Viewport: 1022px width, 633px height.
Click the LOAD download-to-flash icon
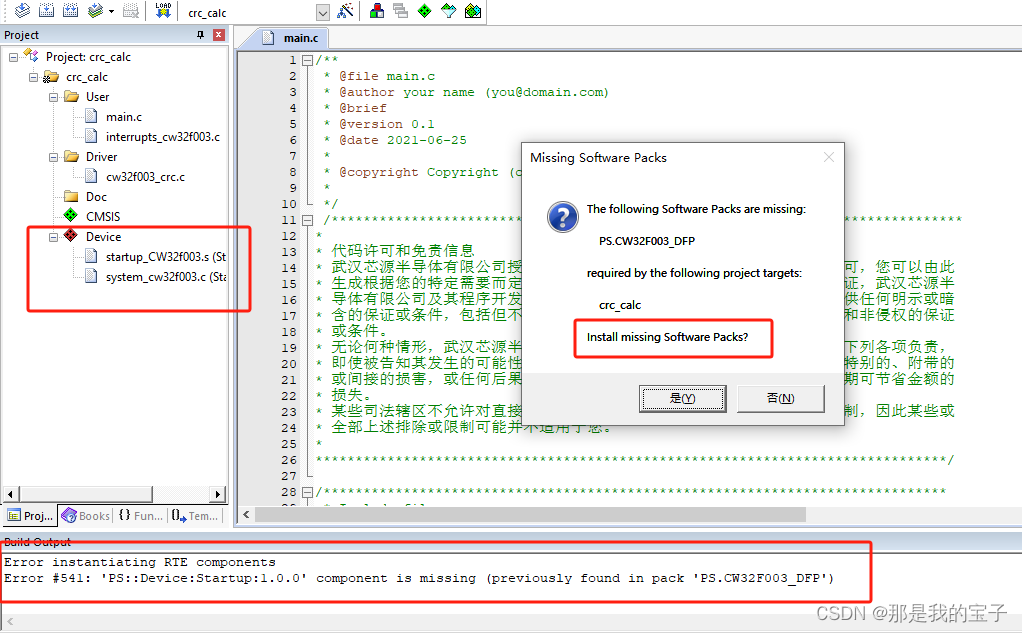point(165,11)
